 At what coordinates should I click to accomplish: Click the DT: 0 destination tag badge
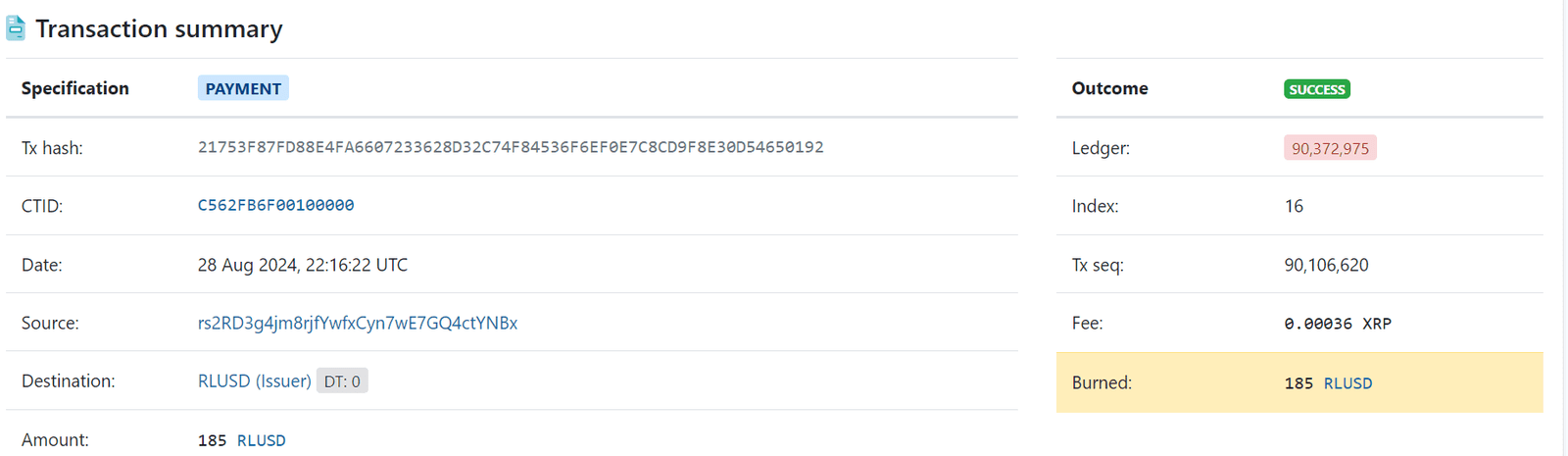pos(342,381)
